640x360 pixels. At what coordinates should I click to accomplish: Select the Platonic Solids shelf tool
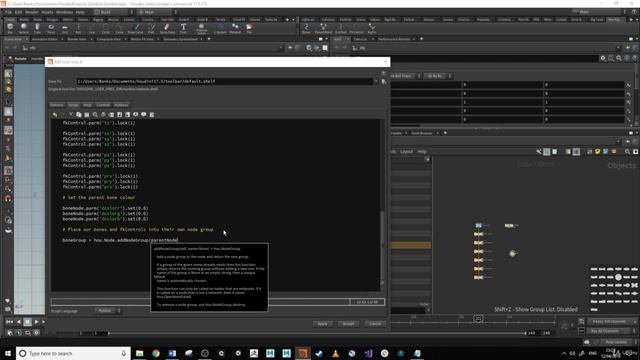(x=201, y=28)
